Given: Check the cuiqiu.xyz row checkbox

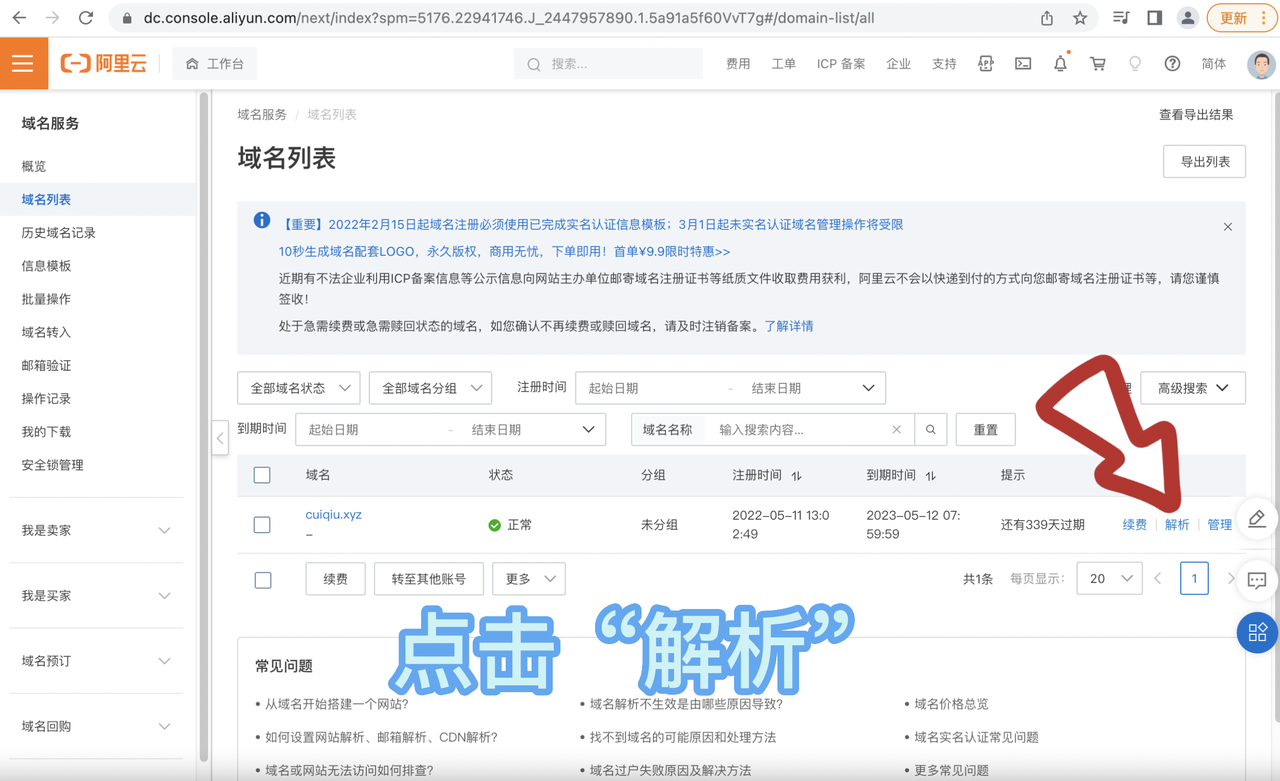Looking at the screenshot, I should tap(262, 525).
